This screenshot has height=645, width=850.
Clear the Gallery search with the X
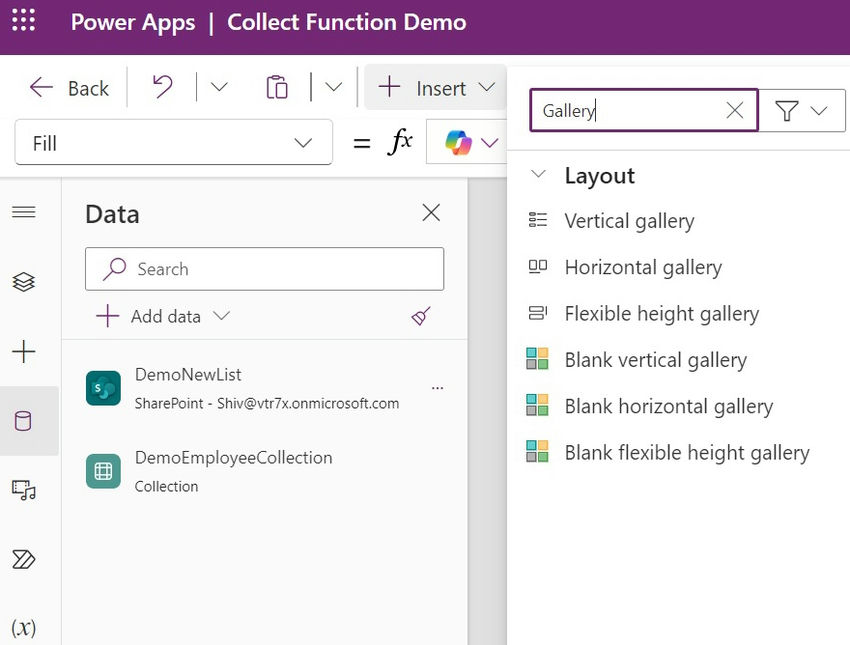[x=733, y=110]
